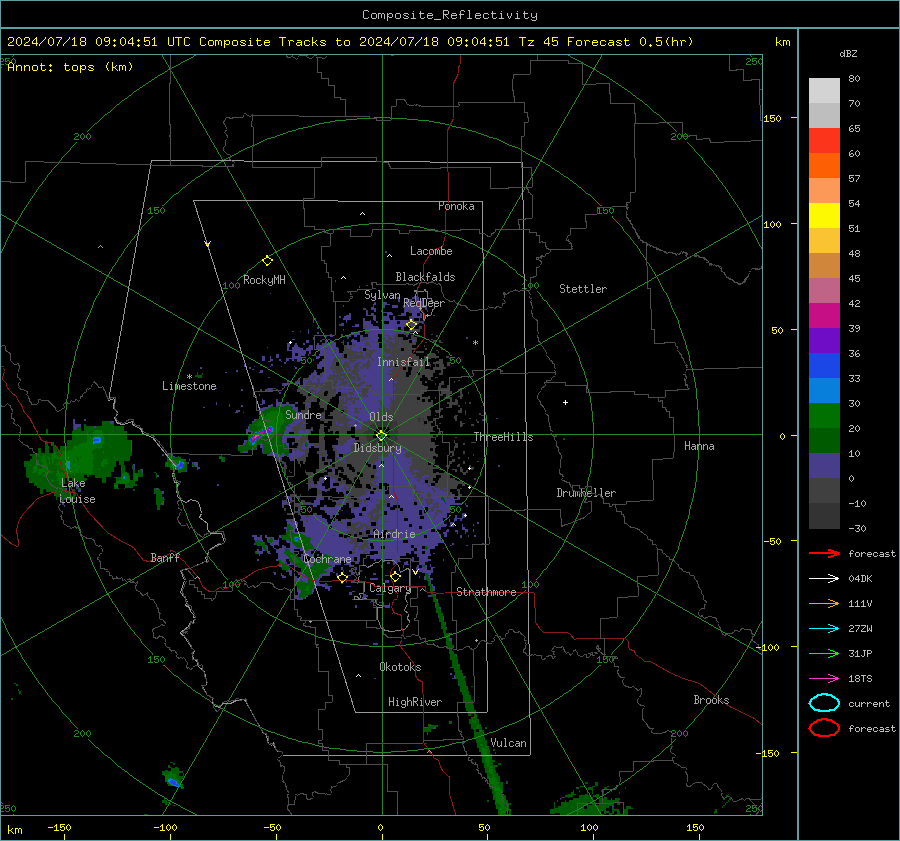900x841 pixels.
Task: Click the magenta 18TS arrow in legend
Action: [x=824, y=679]
